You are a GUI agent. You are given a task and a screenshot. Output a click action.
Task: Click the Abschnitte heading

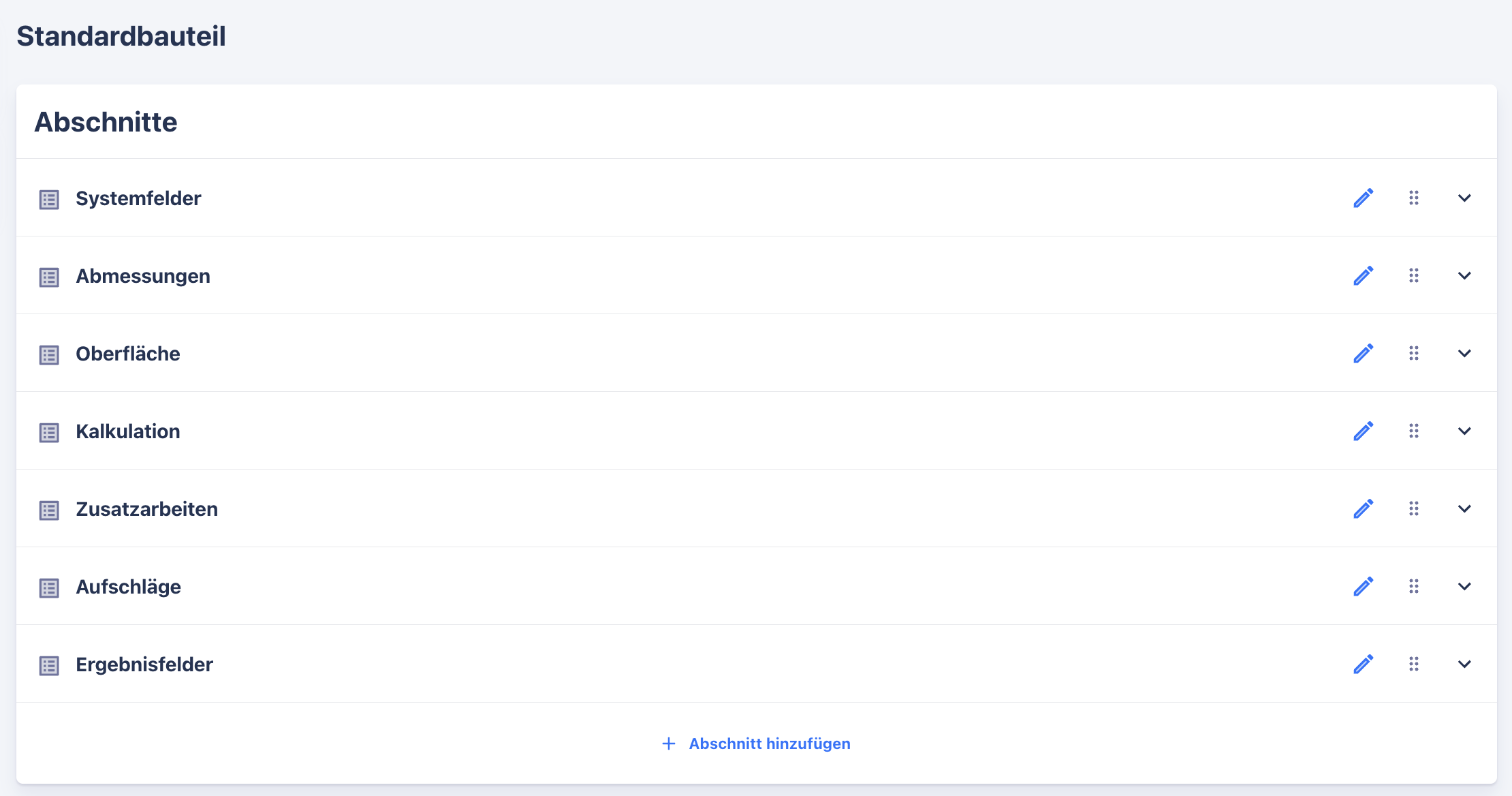[106, 122]
